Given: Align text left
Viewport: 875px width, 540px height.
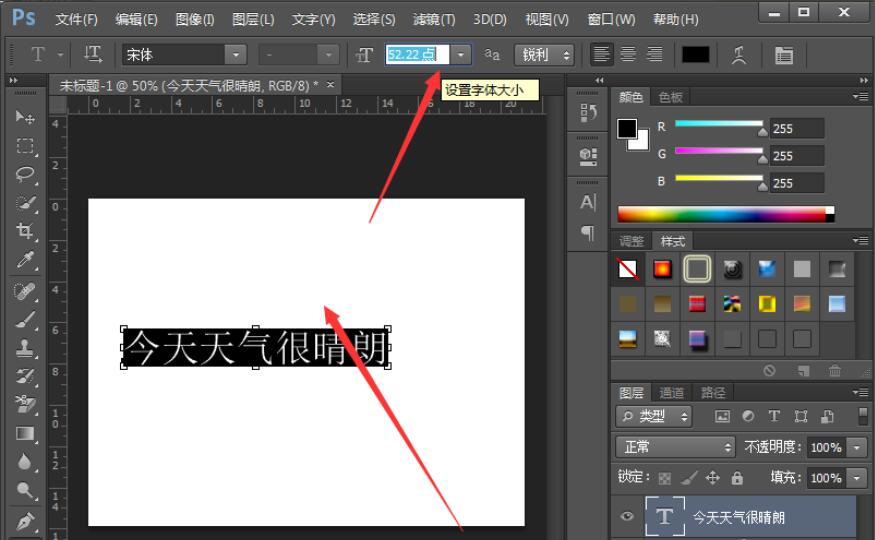Looking at the screenshot, I should pyautogui.click(x=602, y=54).
